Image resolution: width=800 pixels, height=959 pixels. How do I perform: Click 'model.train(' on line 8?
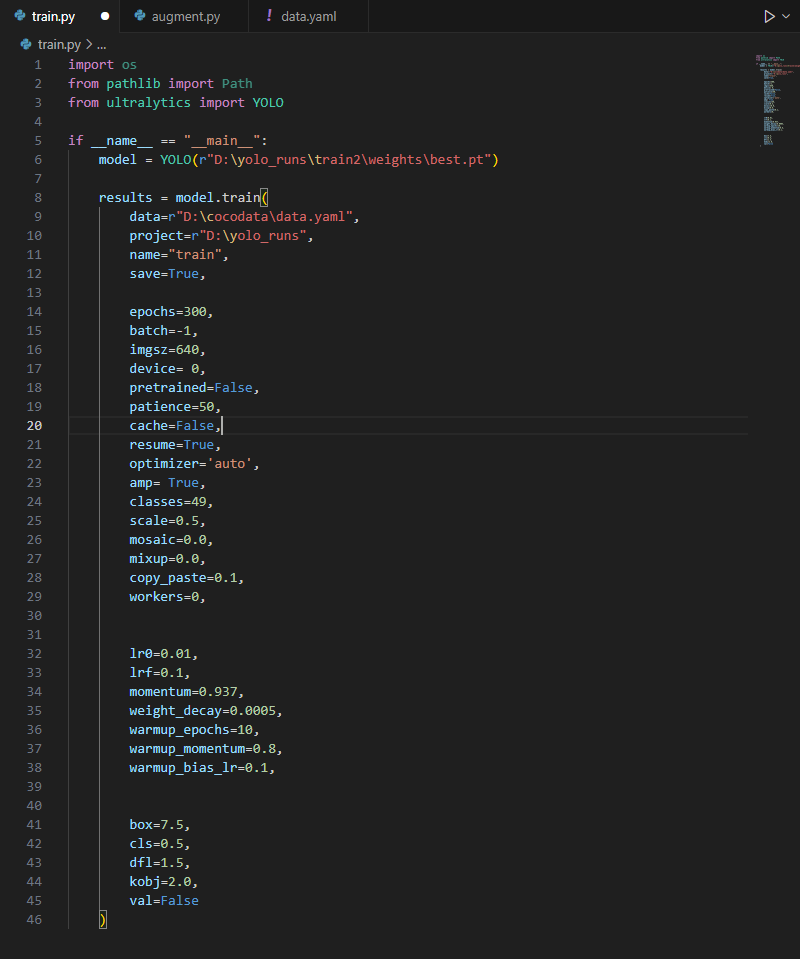221,198
